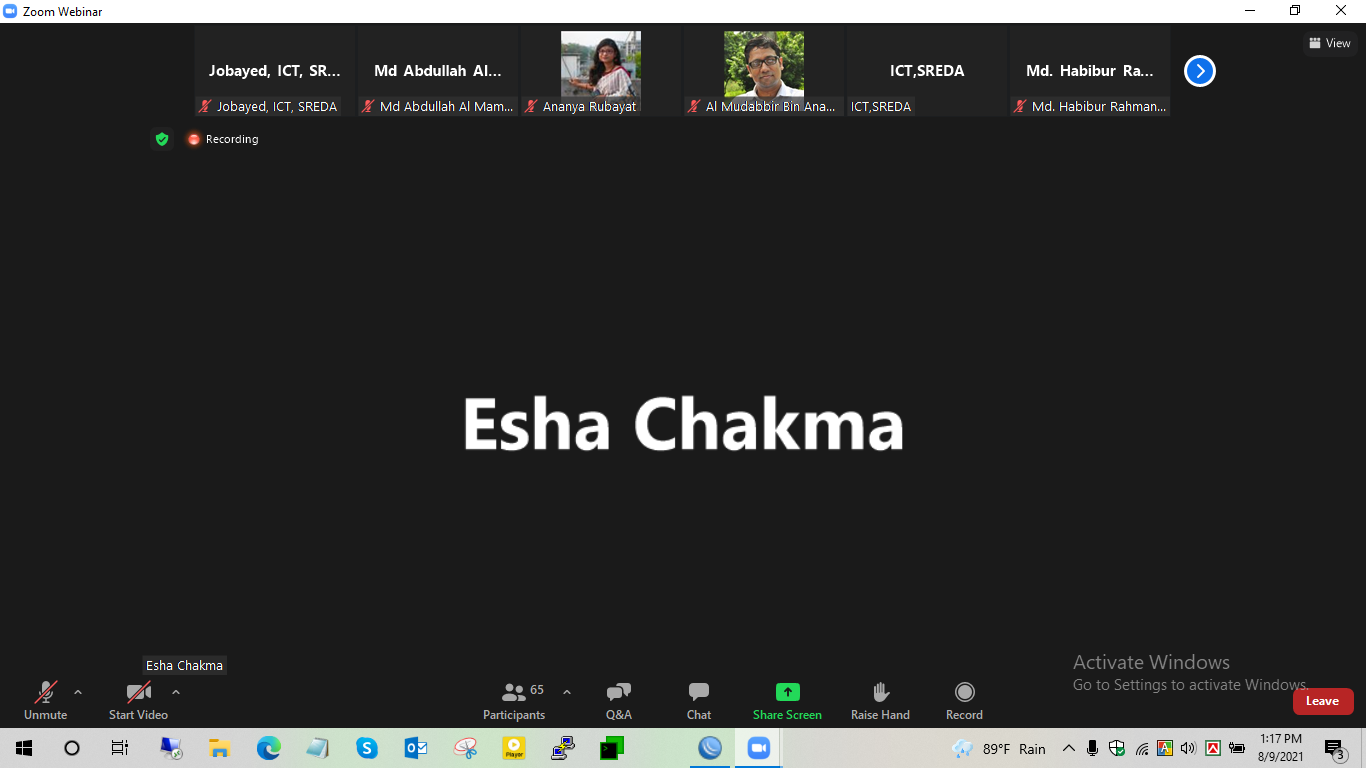Show hidden system tray icons

tap(1068, 748)
